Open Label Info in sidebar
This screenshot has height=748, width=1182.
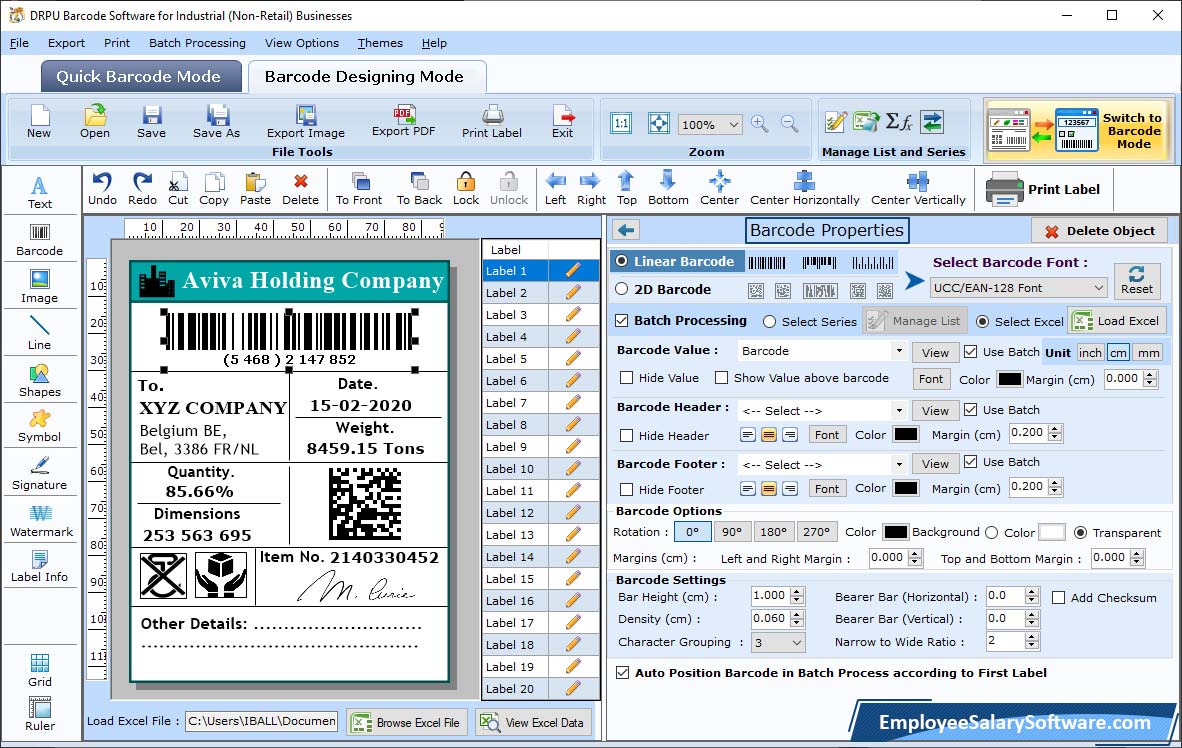coord(39,566)
